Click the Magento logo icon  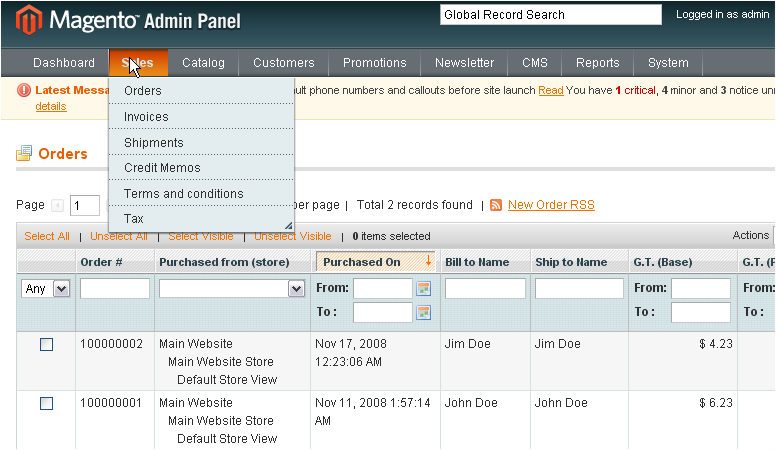coord(27,19)
